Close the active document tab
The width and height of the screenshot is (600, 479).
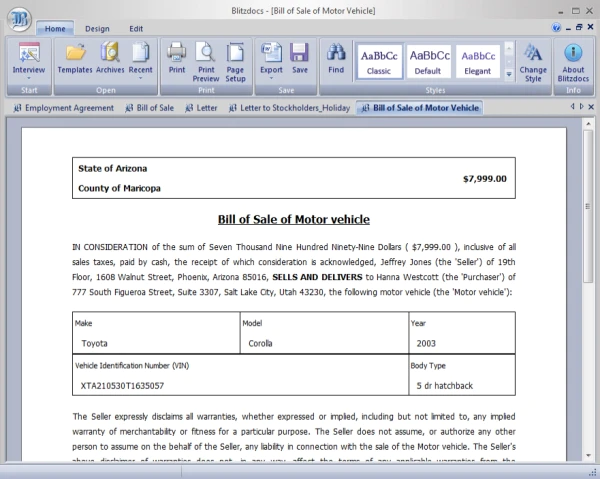coord(591,107)
